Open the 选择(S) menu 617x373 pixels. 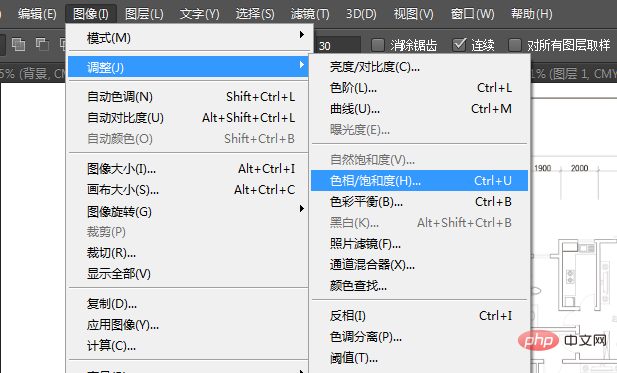(x=255, y=14)
